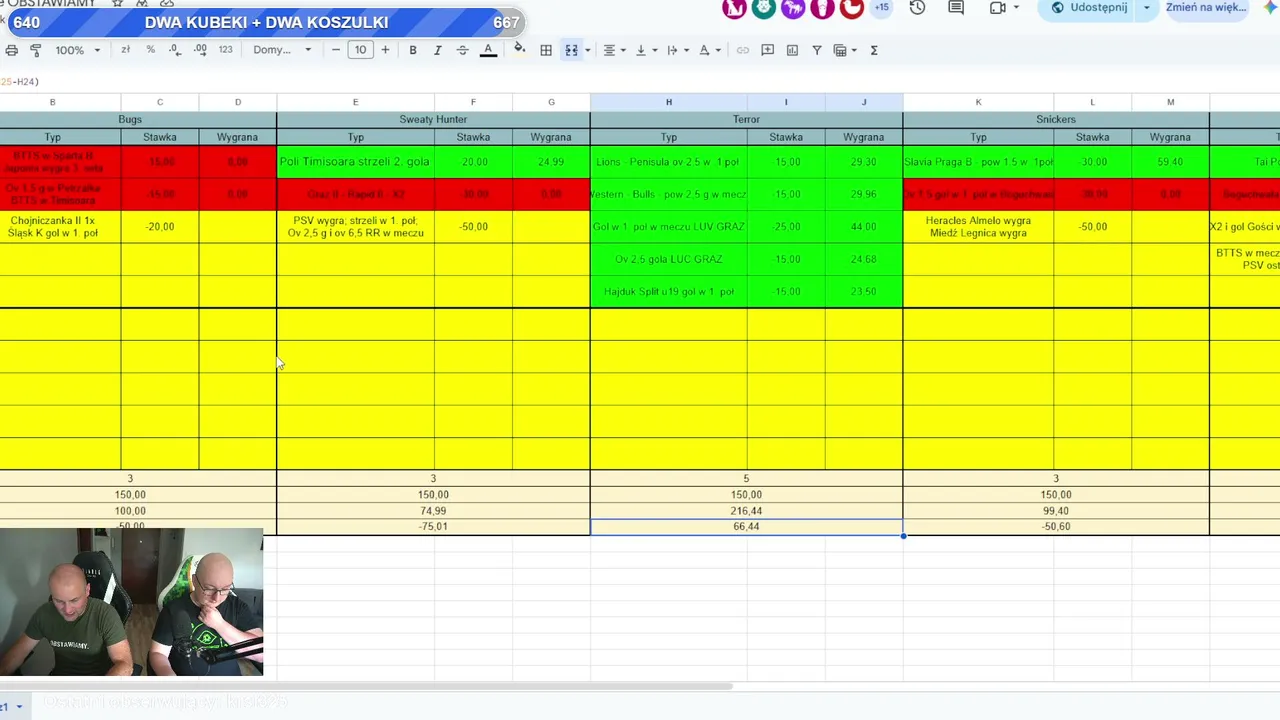This screenshot has width=1280, height=720.
Task: Open version history clock icon
Action: pos(917,8)
